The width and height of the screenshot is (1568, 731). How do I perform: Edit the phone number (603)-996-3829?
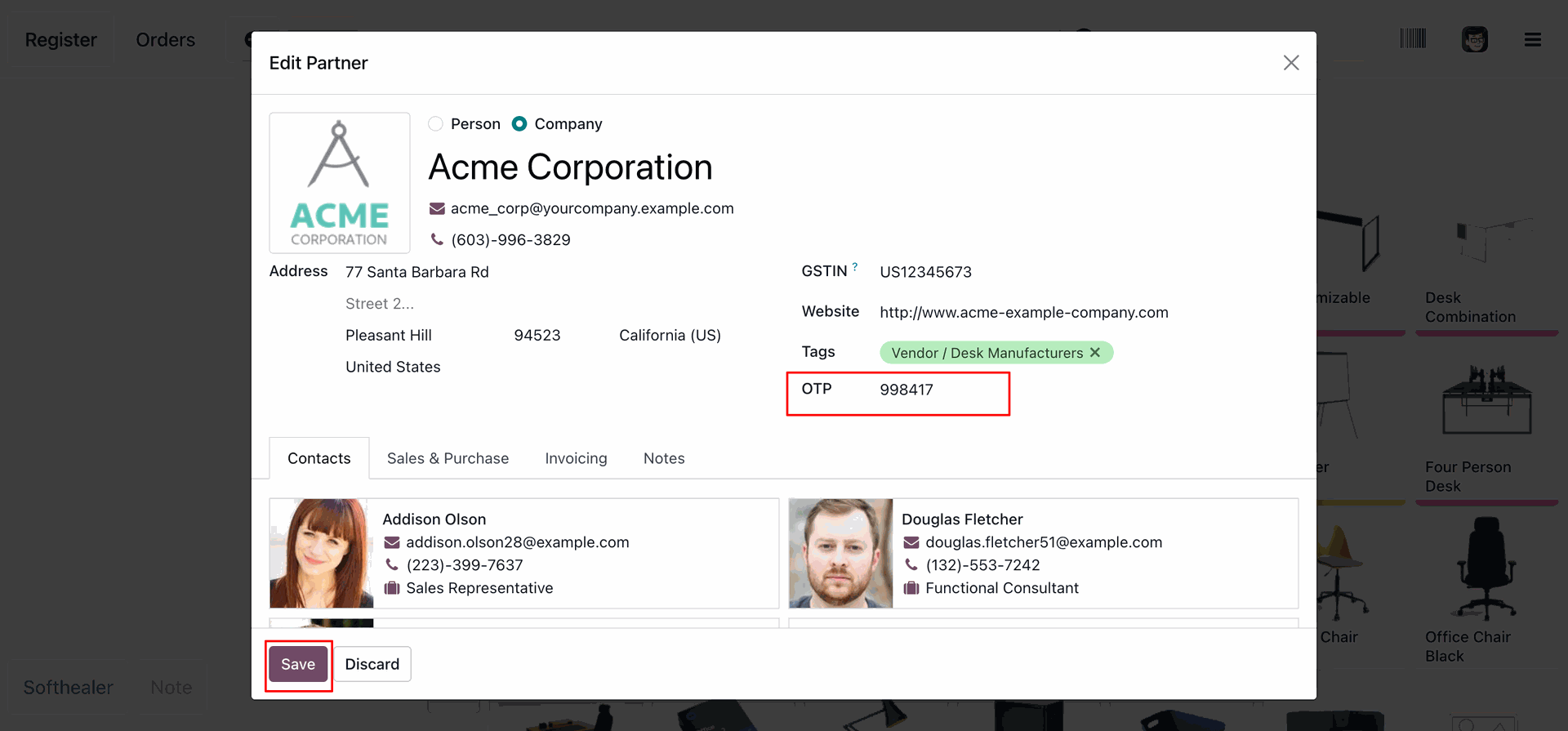(510, 240)
